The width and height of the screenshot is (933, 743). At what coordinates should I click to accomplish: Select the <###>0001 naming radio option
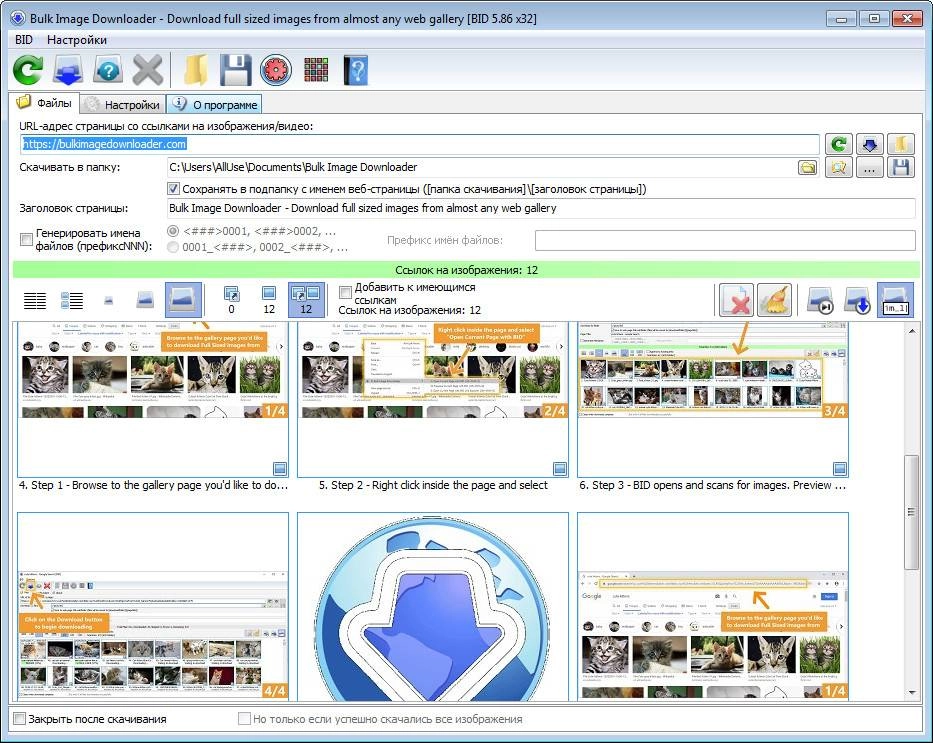click(173, 231)
